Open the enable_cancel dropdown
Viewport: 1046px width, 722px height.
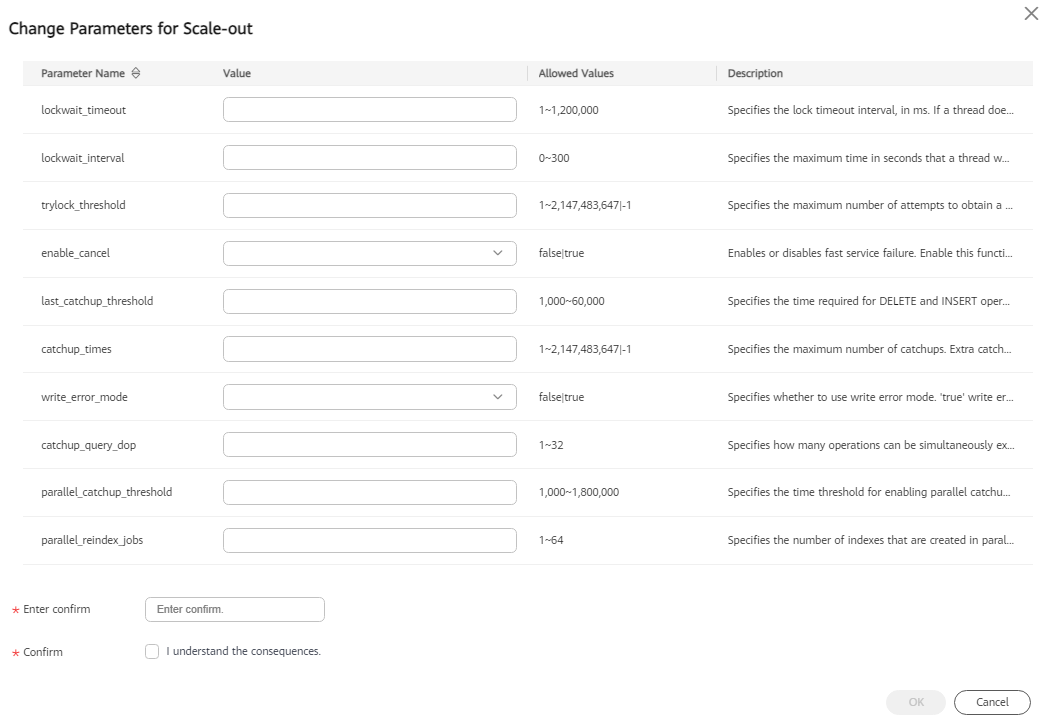[x=370, y=254]
